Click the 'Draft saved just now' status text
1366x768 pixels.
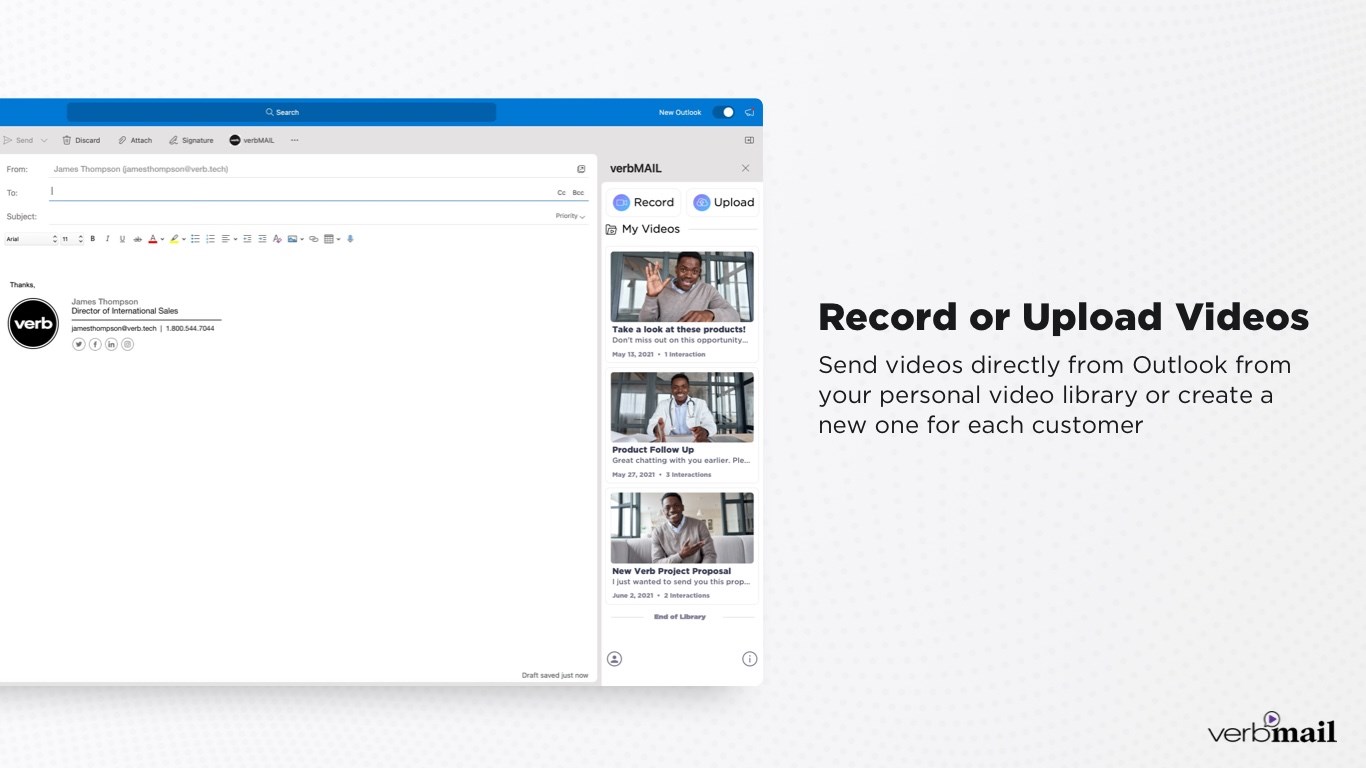[x=555, y=675]
